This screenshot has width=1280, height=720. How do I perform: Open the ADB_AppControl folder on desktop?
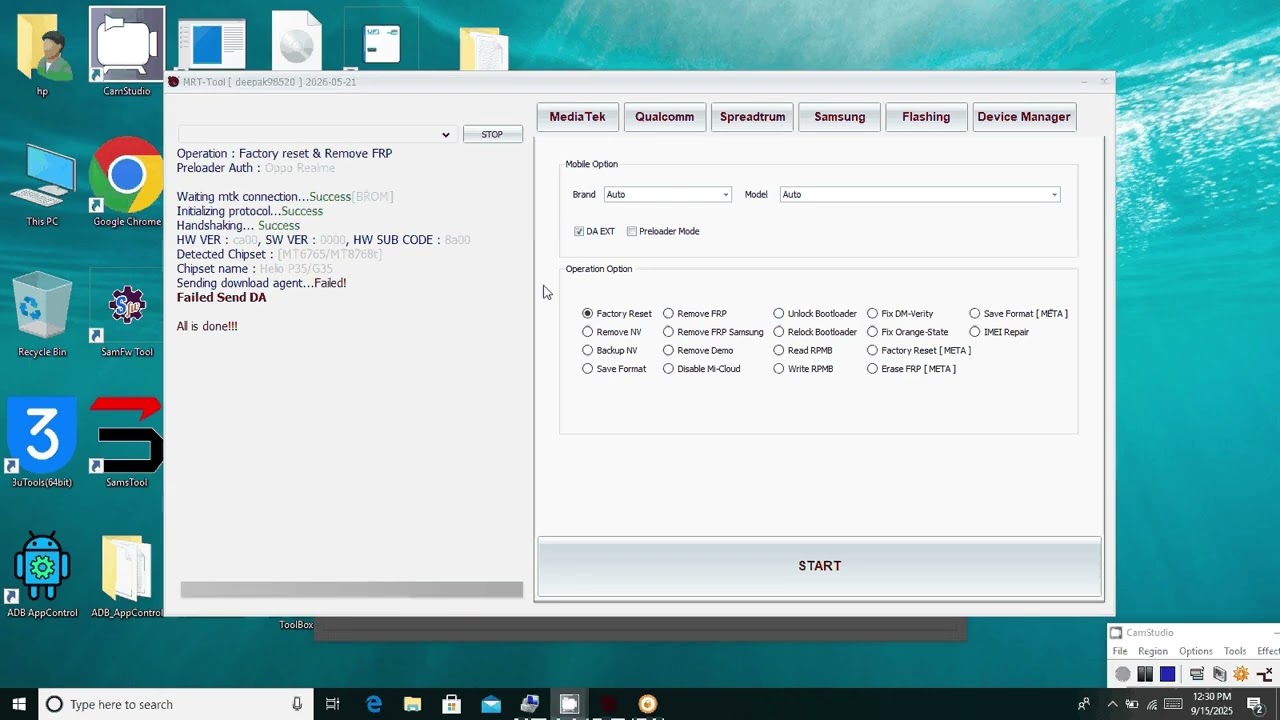[x=127, y=574]
